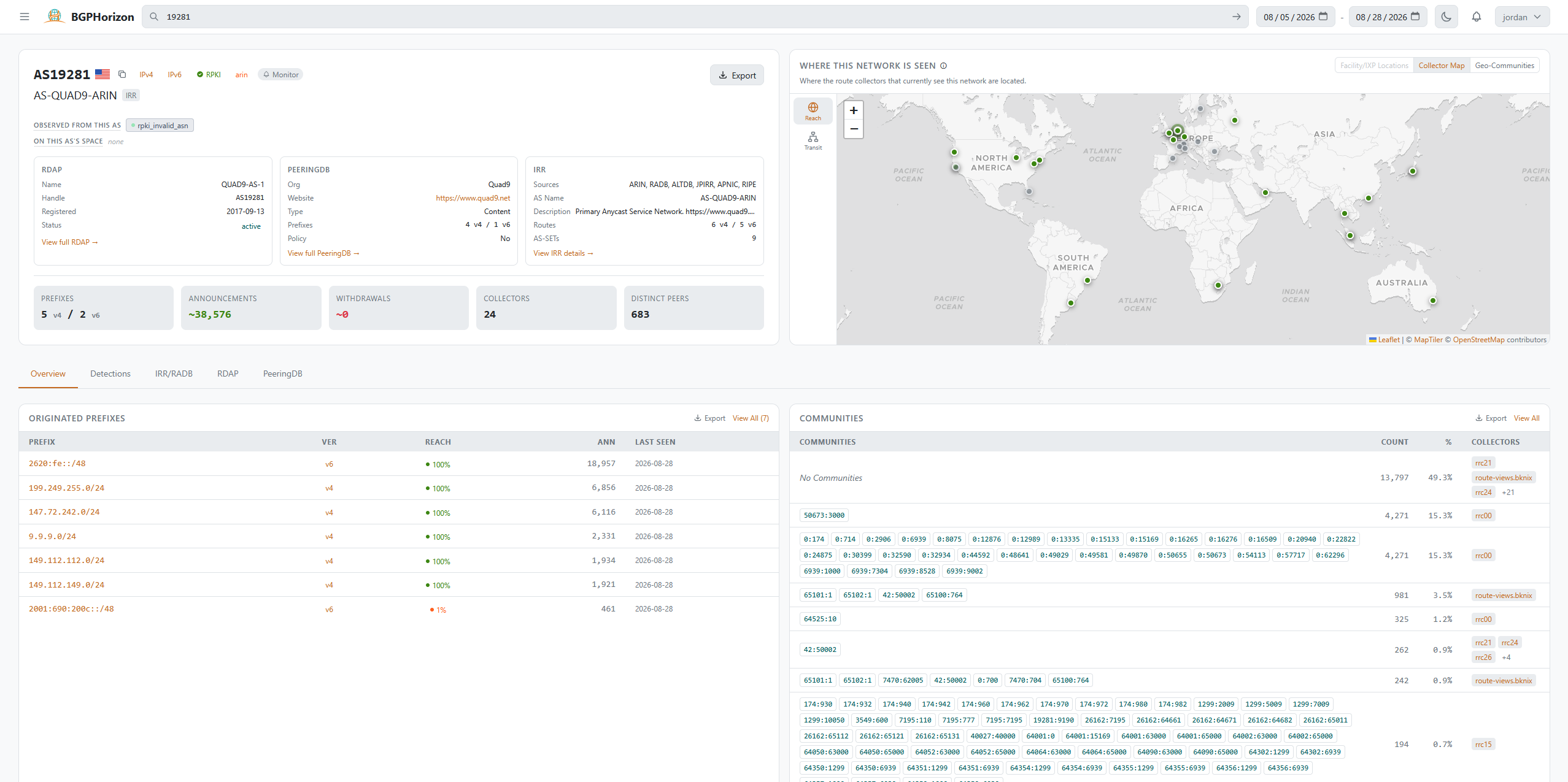Open prefix 2620:fe::/48
Viewport: 1568px width, 782px height.
click(x=57, y=464)
